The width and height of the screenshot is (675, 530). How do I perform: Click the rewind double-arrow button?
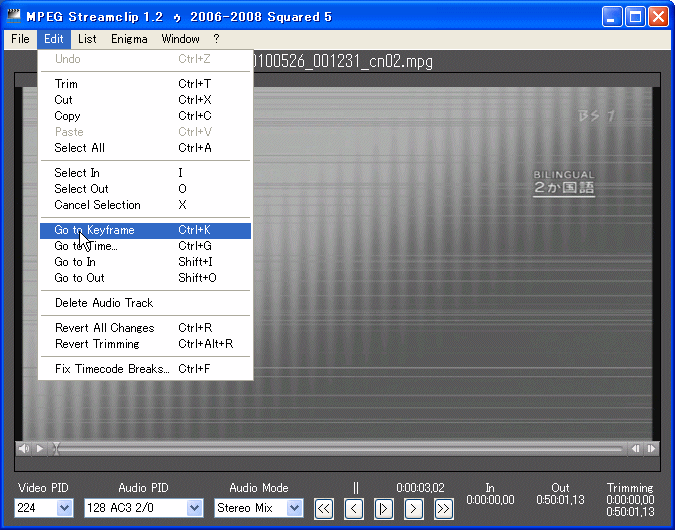pyautogui.click(x=324, y=508)
